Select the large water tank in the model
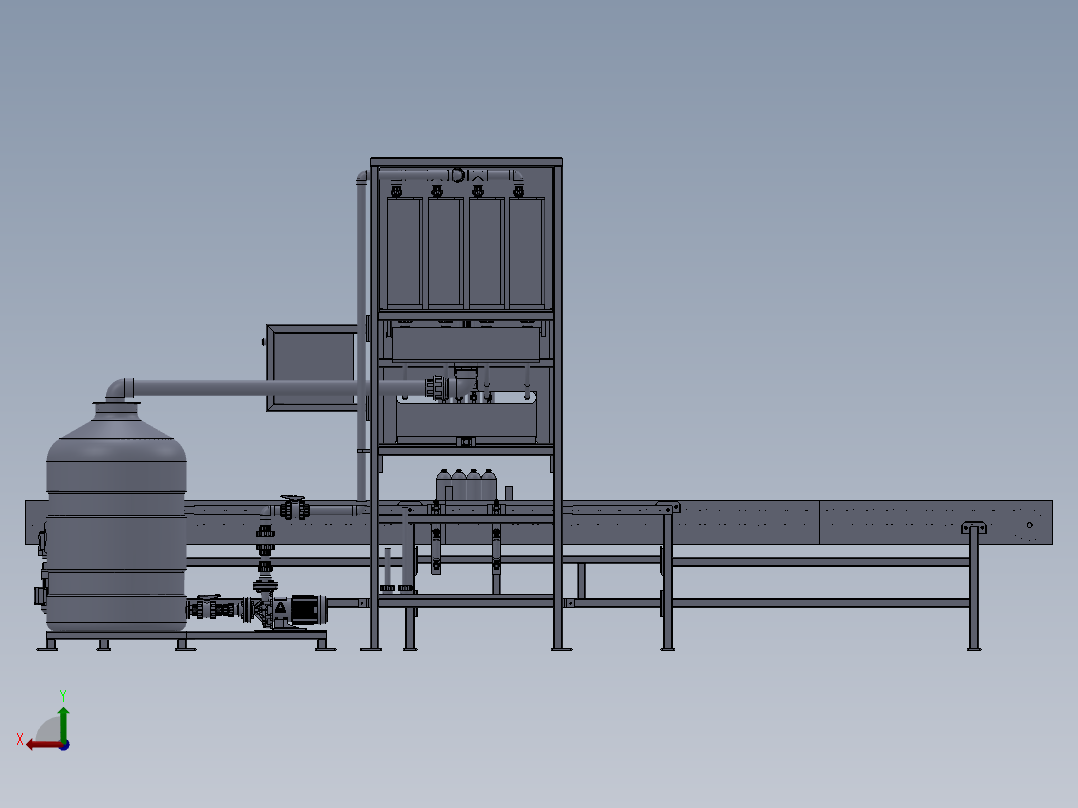The image size is (1078, 808). [116, 517]
